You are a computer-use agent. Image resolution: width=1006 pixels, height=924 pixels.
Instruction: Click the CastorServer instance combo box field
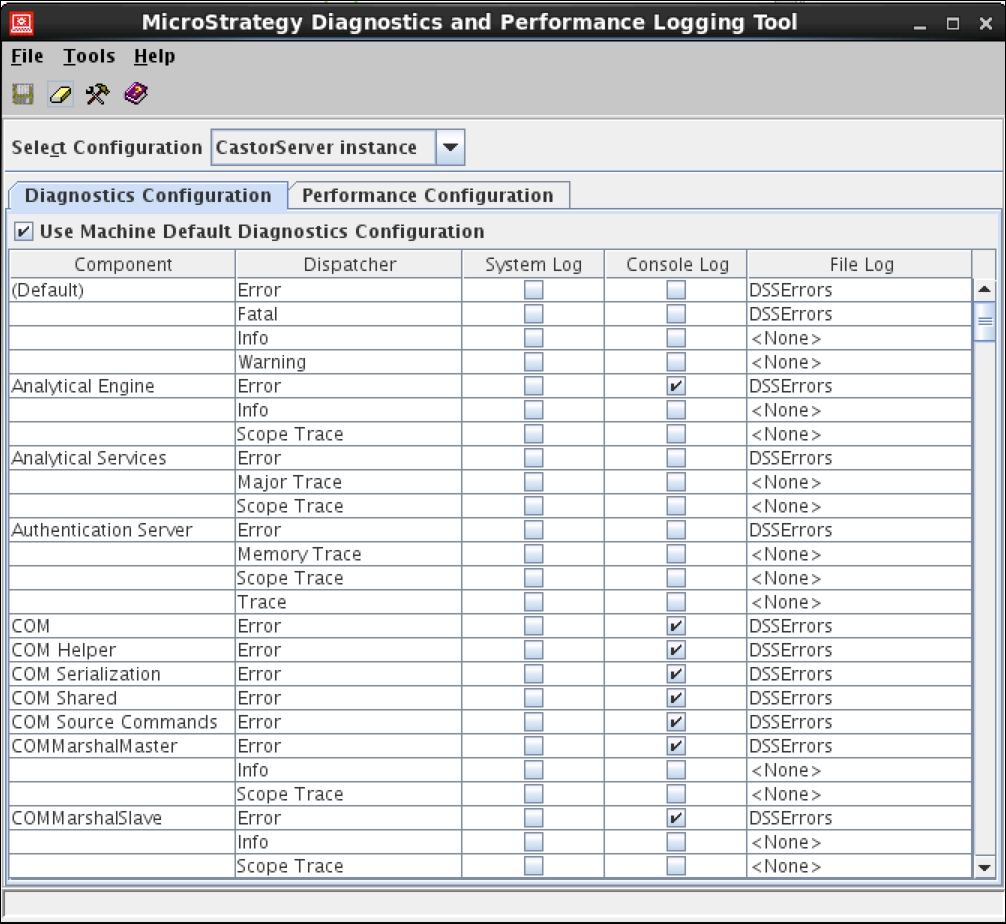point(323,148)
